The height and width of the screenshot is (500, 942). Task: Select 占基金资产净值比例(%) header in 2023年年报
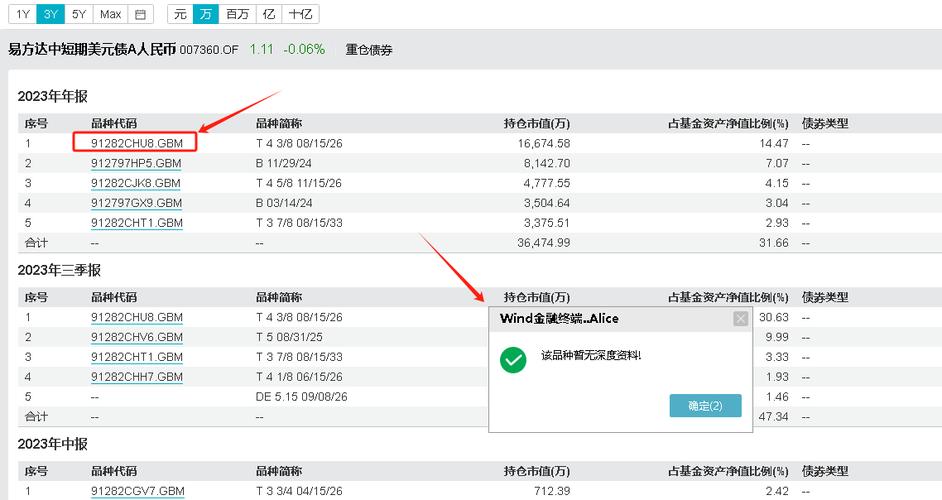[x=728, y=123]
